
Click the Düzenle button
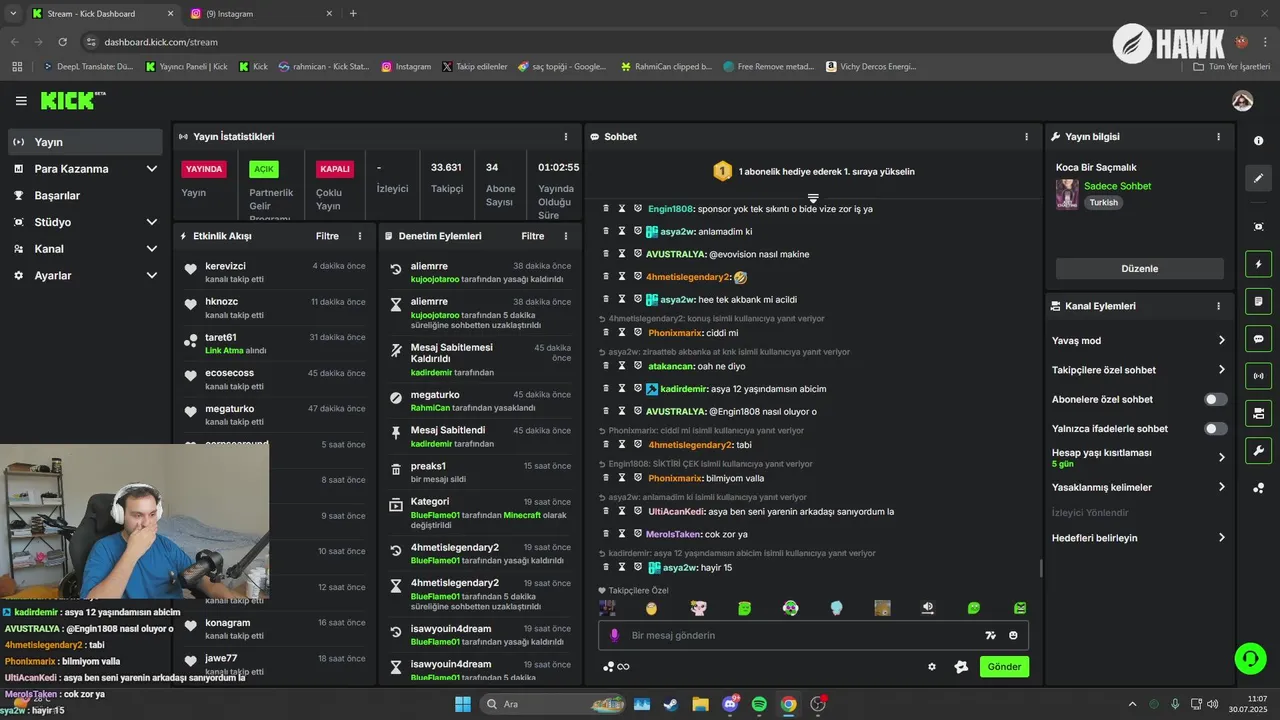pyautogui.click(x=1139, y=268)
